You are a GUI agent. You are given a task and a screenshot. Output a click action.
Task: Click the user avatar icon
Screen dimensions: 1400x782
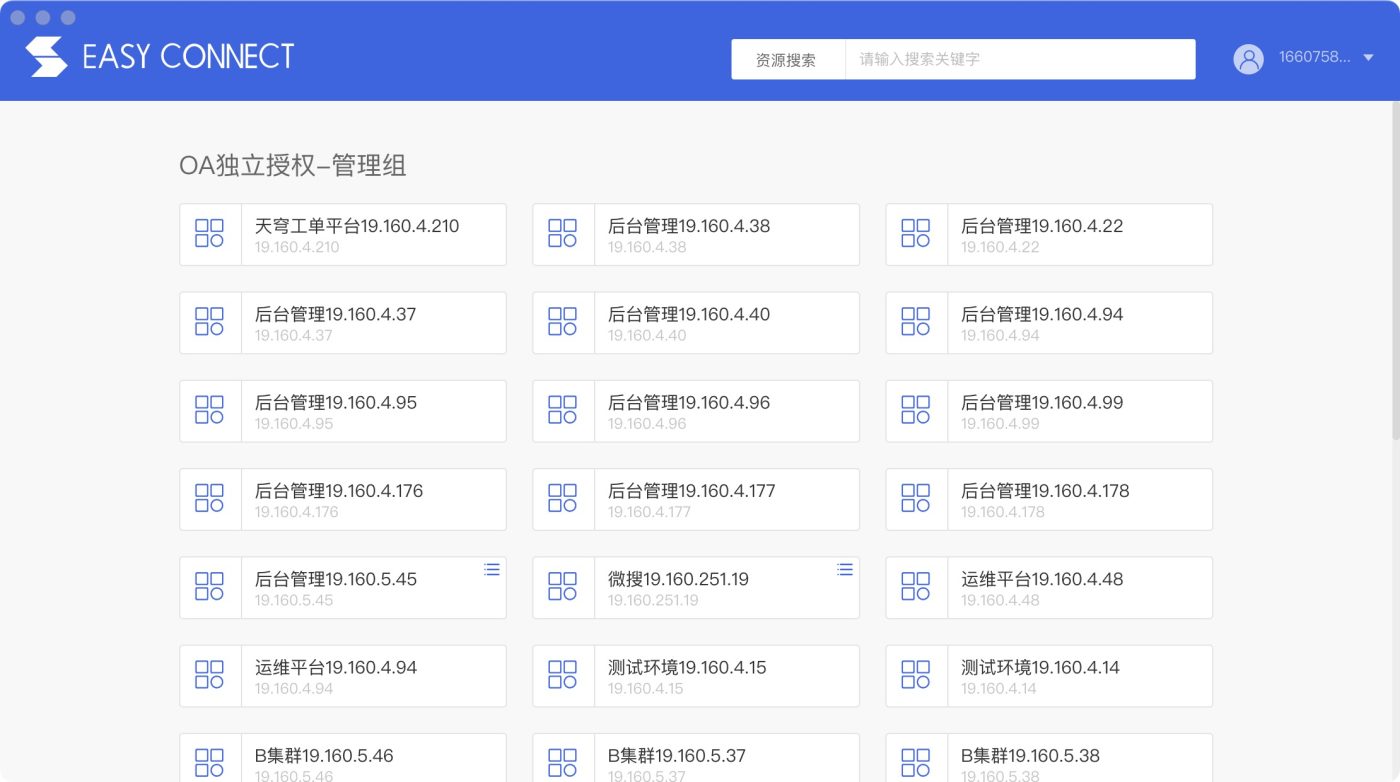(x=1248, y=59)
